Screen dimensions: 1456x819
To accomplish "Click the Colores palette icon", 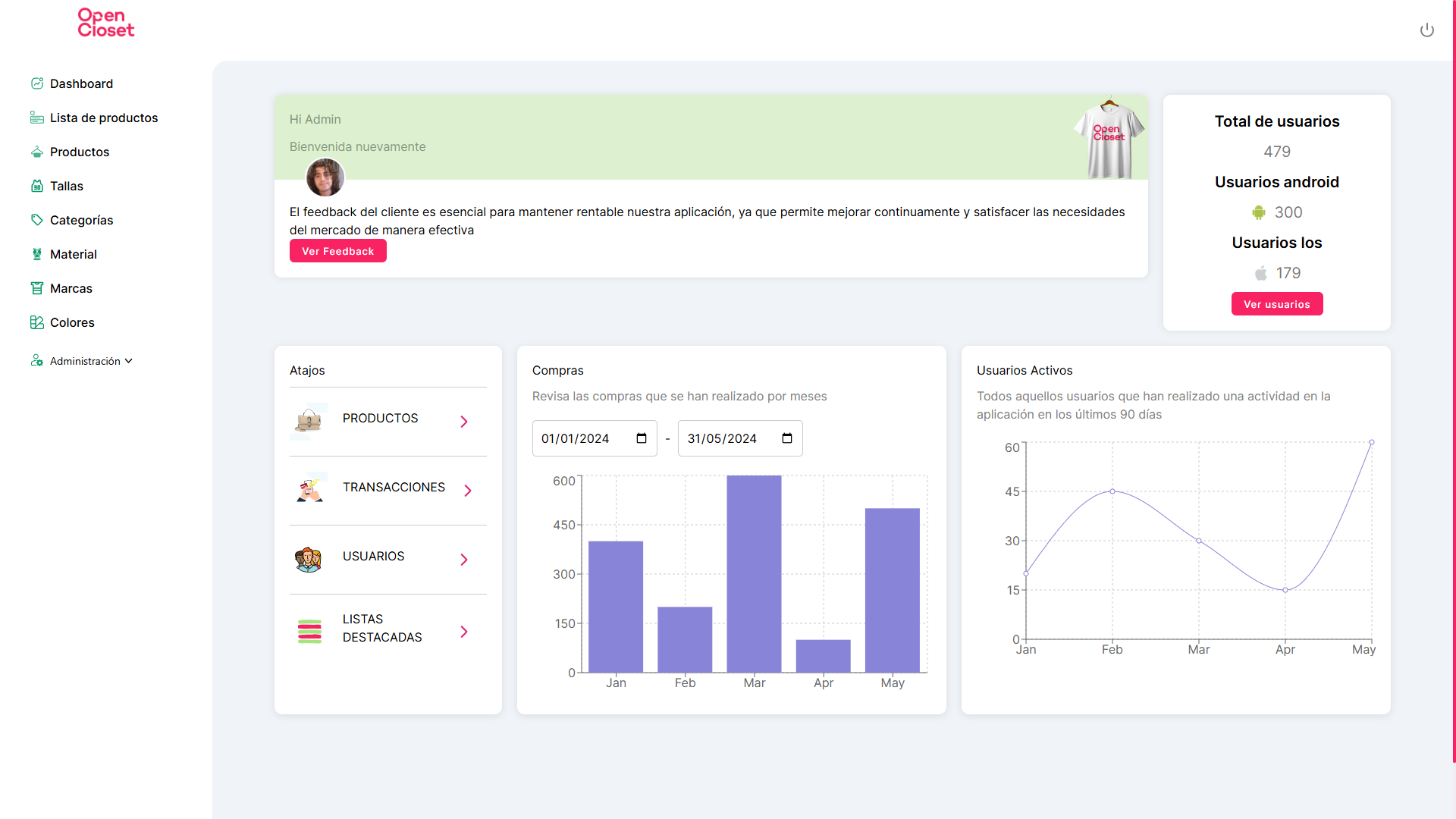I will pyautogui.click(x=36, y=322).
